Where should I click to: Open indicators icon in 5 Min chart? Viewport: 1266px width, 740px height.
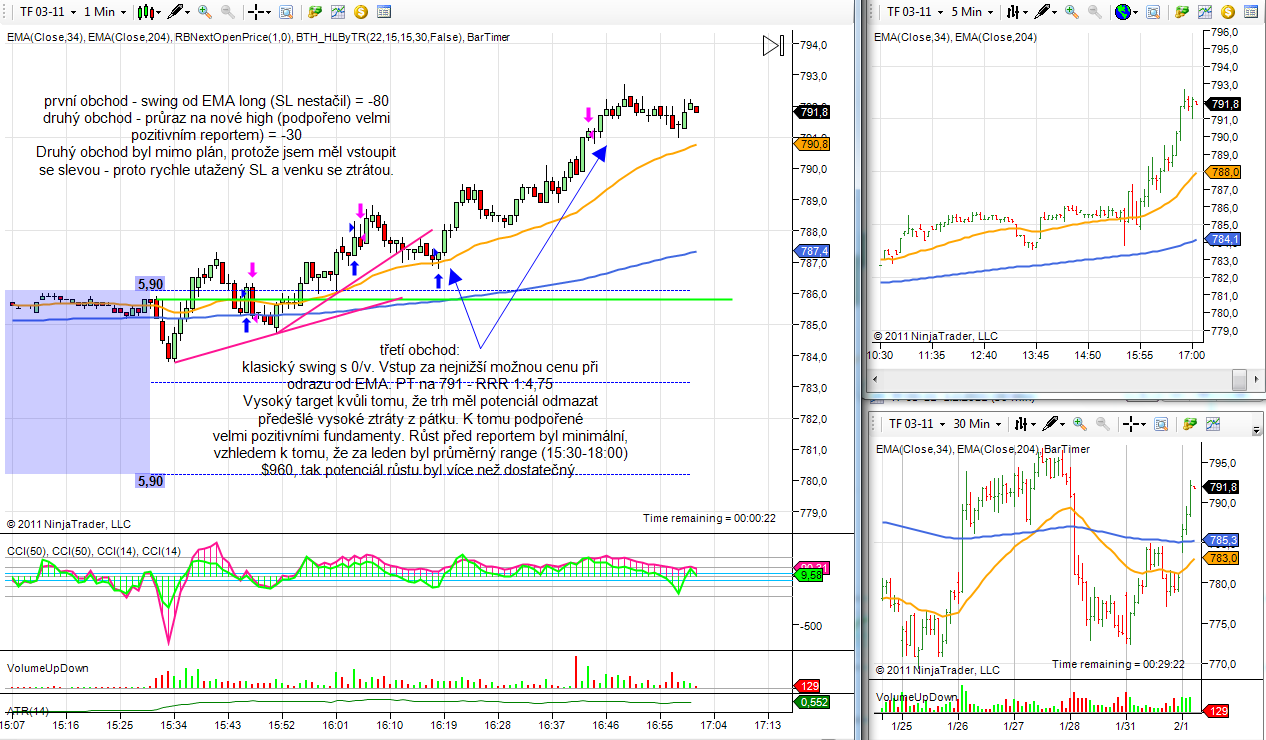point(1206,12)
